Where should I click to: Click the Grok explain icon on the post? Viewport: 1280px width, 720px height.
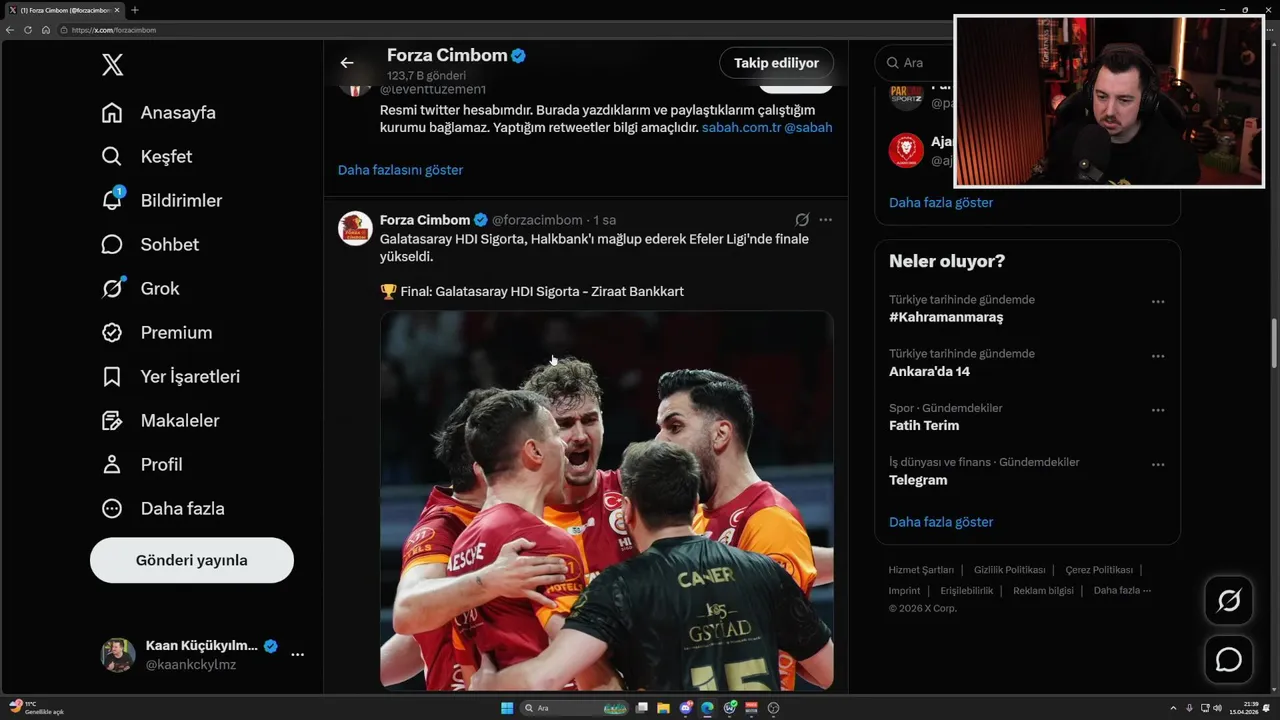(x=802, y=220)
